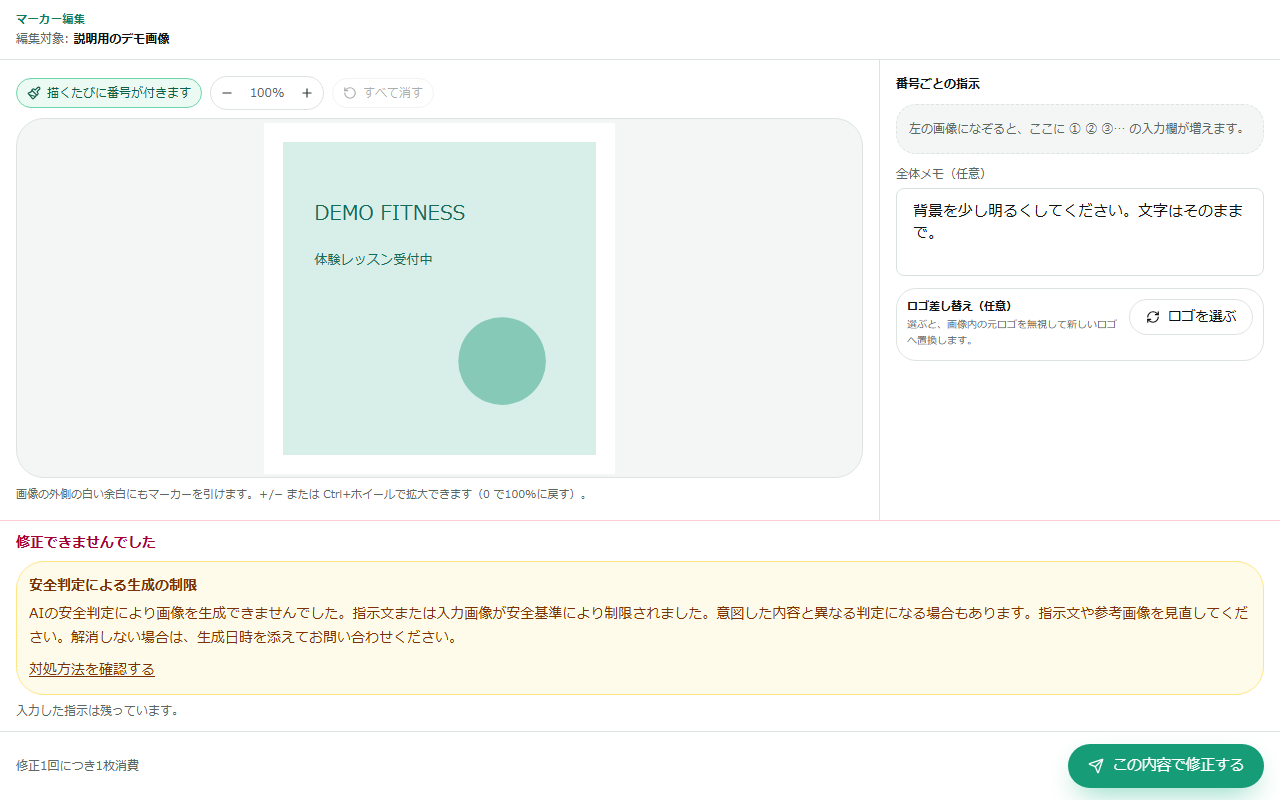Click the 入力した指示は残っています notice
The width and height of the screenshot is (1280, 800).
tap(98, 711)
